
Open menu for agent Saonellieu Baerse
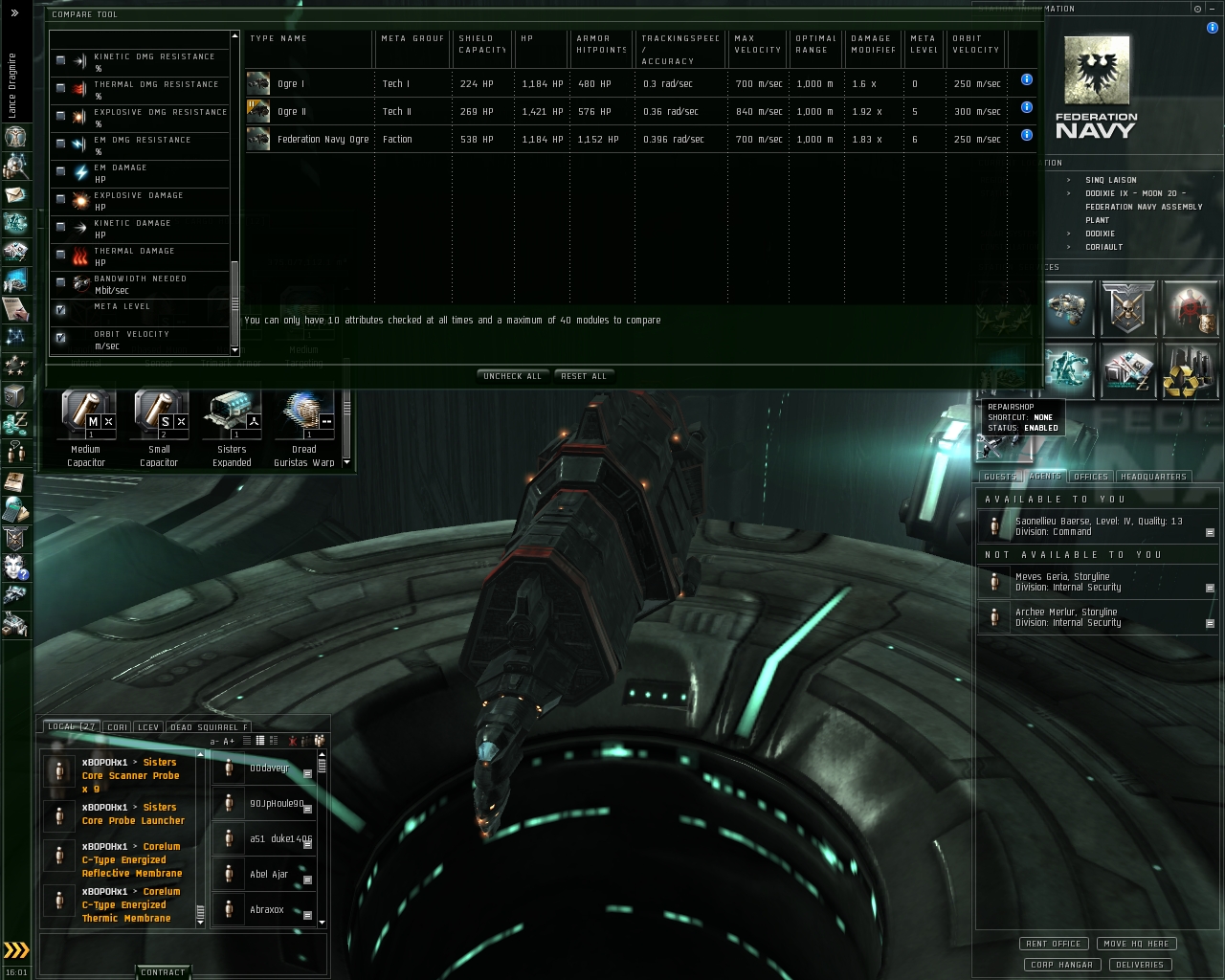(x=1210, y=532)
